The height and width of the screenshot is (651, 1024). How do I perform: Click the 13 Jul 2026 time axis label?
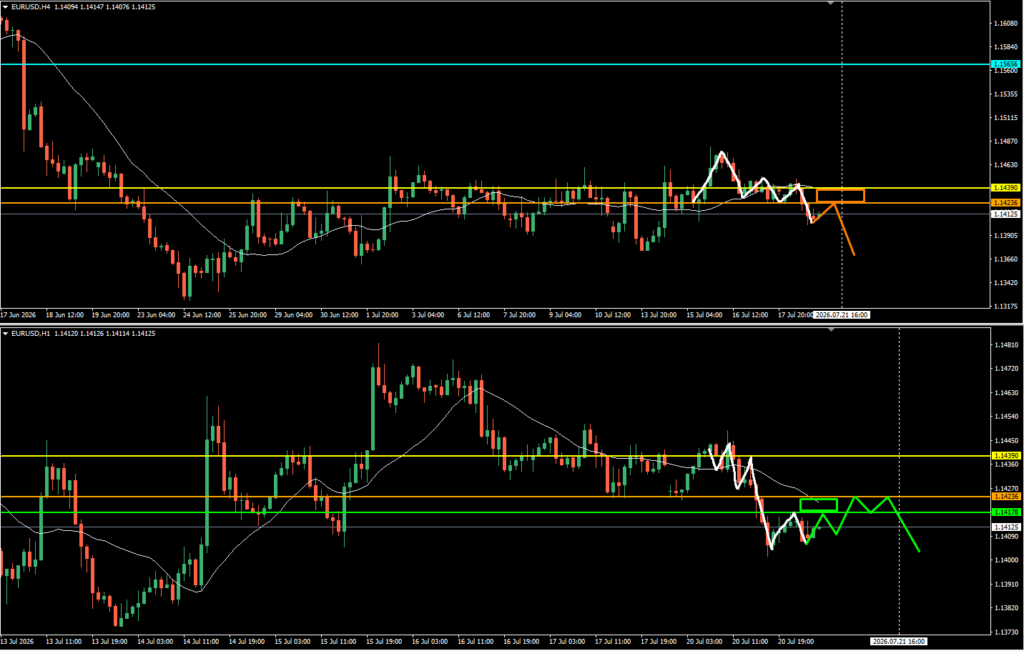point(18,641)
